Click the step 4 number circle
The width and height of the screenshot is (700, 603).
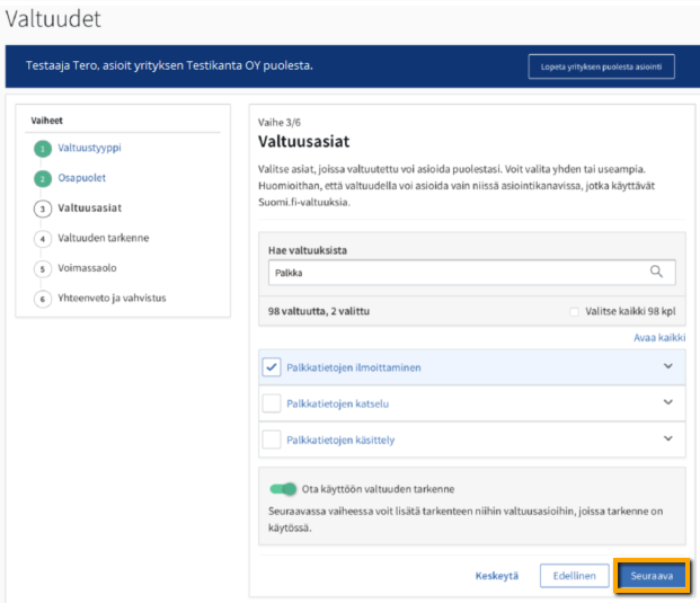click(42, 239)
